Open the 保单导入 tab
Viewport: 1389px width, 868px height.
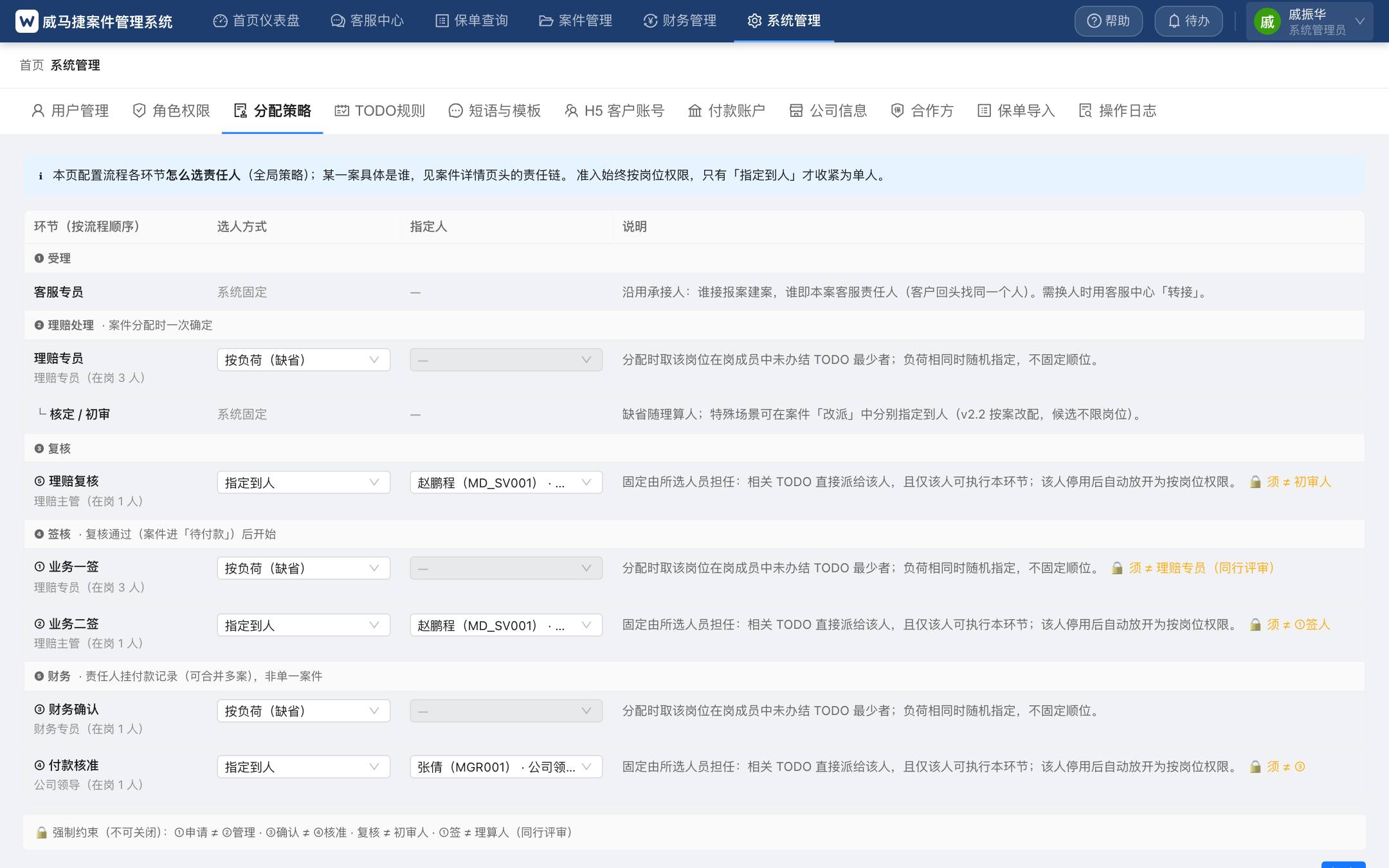coord(1016,111)
